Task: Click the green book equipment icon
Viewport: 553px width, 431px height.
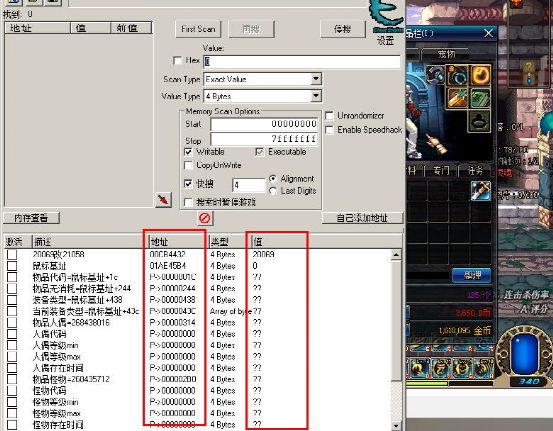Action: (x=480, y=98)
